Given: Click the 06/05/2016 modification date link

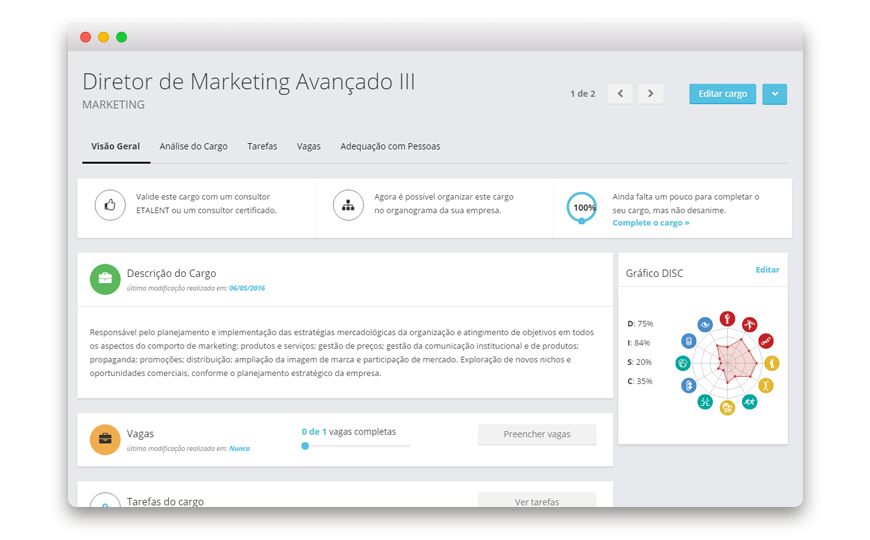Looking at the screenshot, I should pyautogui.click(x=247, y=288).
